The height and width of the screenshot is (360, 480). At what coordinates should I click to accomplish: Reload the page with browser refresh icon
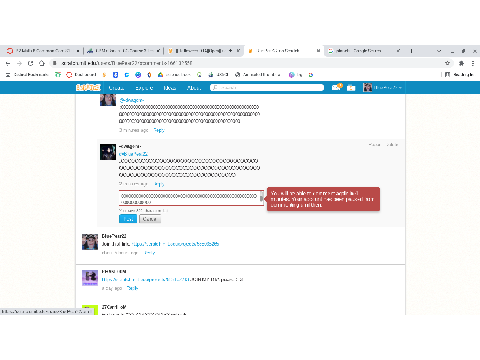[x=30, y=63]
